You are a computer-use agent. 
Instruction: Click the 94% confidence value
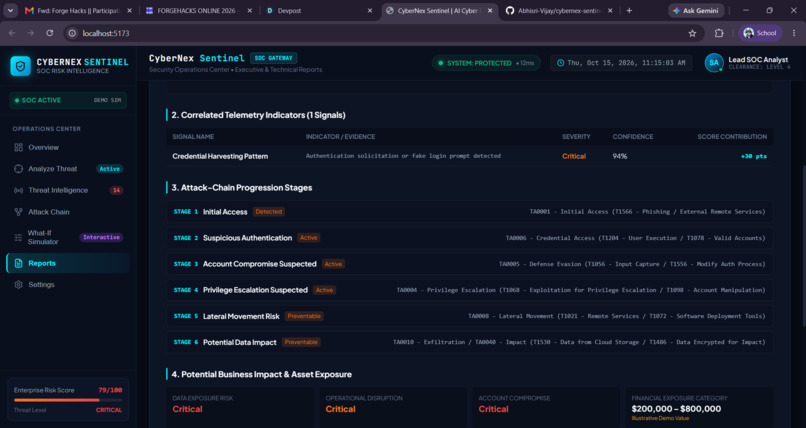coord(620,156)
